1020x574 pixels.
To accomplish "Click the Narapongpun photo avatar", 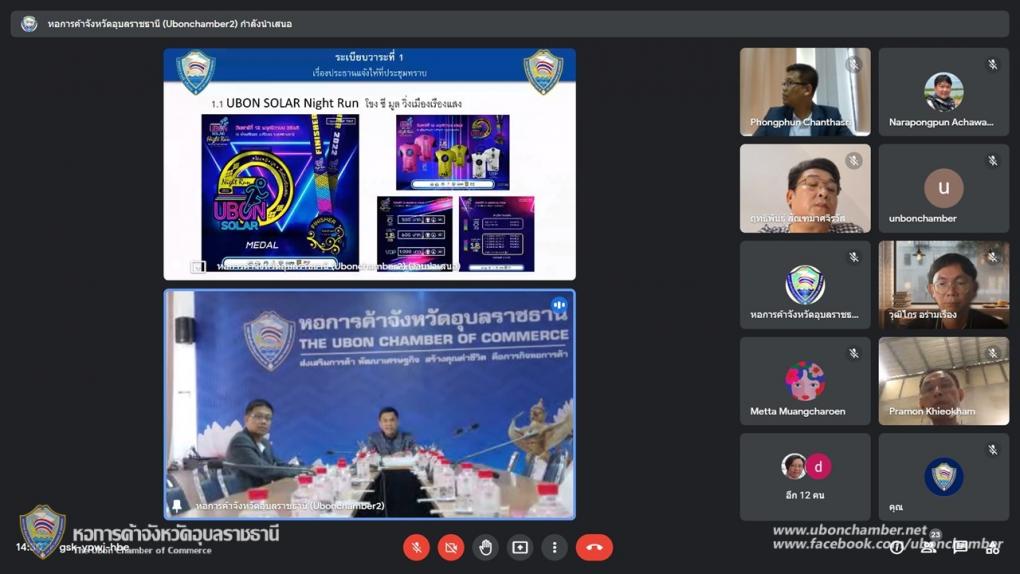I will pyautogui.click(x=944, y=92).
